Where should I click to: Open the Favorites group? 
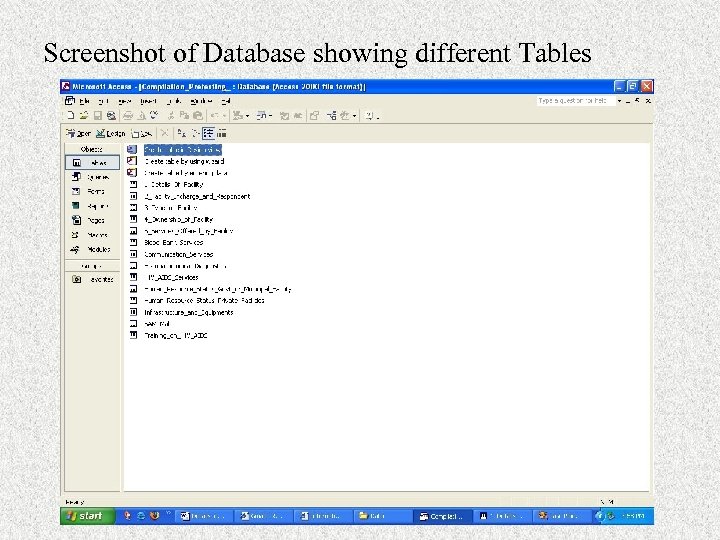click(x=92, y=279)
